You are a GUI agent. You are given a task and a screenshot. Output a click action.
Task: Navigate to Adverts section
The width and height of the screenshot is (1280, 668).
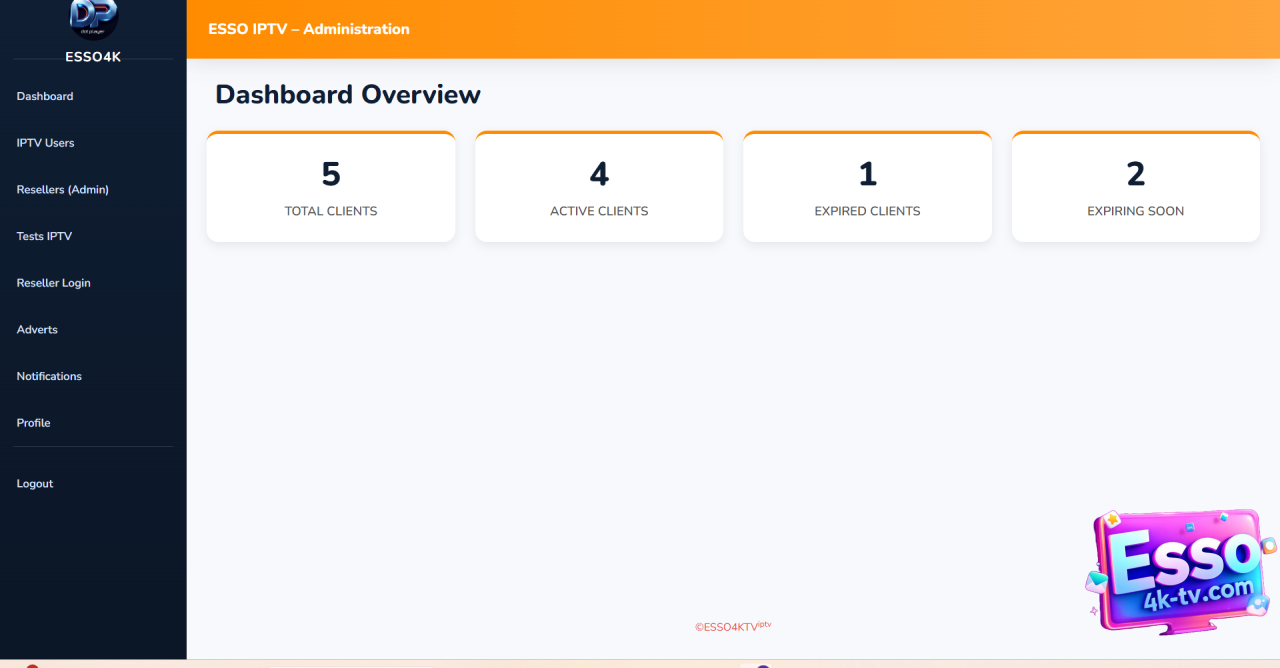pos(37,330)
